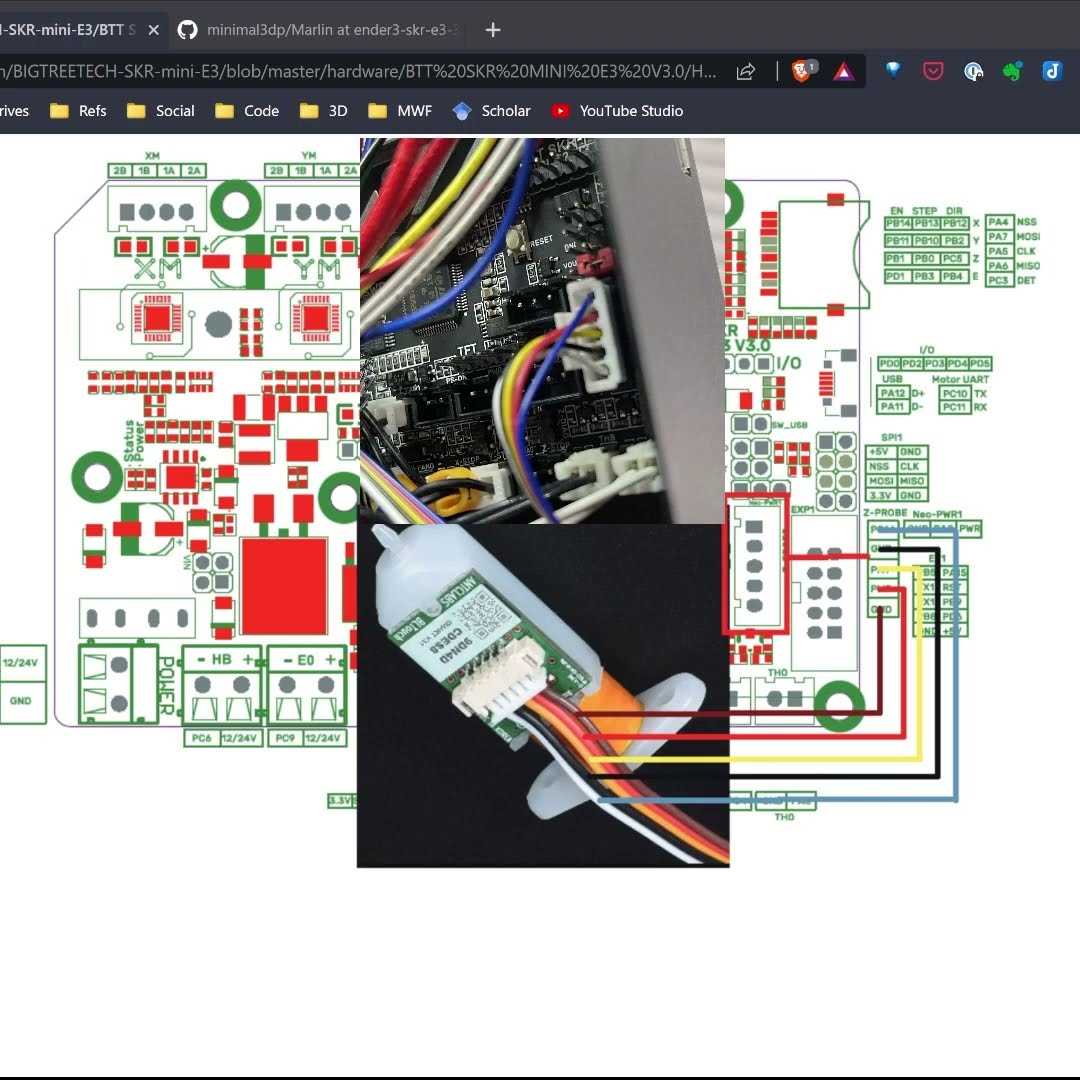Click the 'SPI1' label in the pinout diagram
This screenshot has width=1080, height=1080.
tap(891, 437)
